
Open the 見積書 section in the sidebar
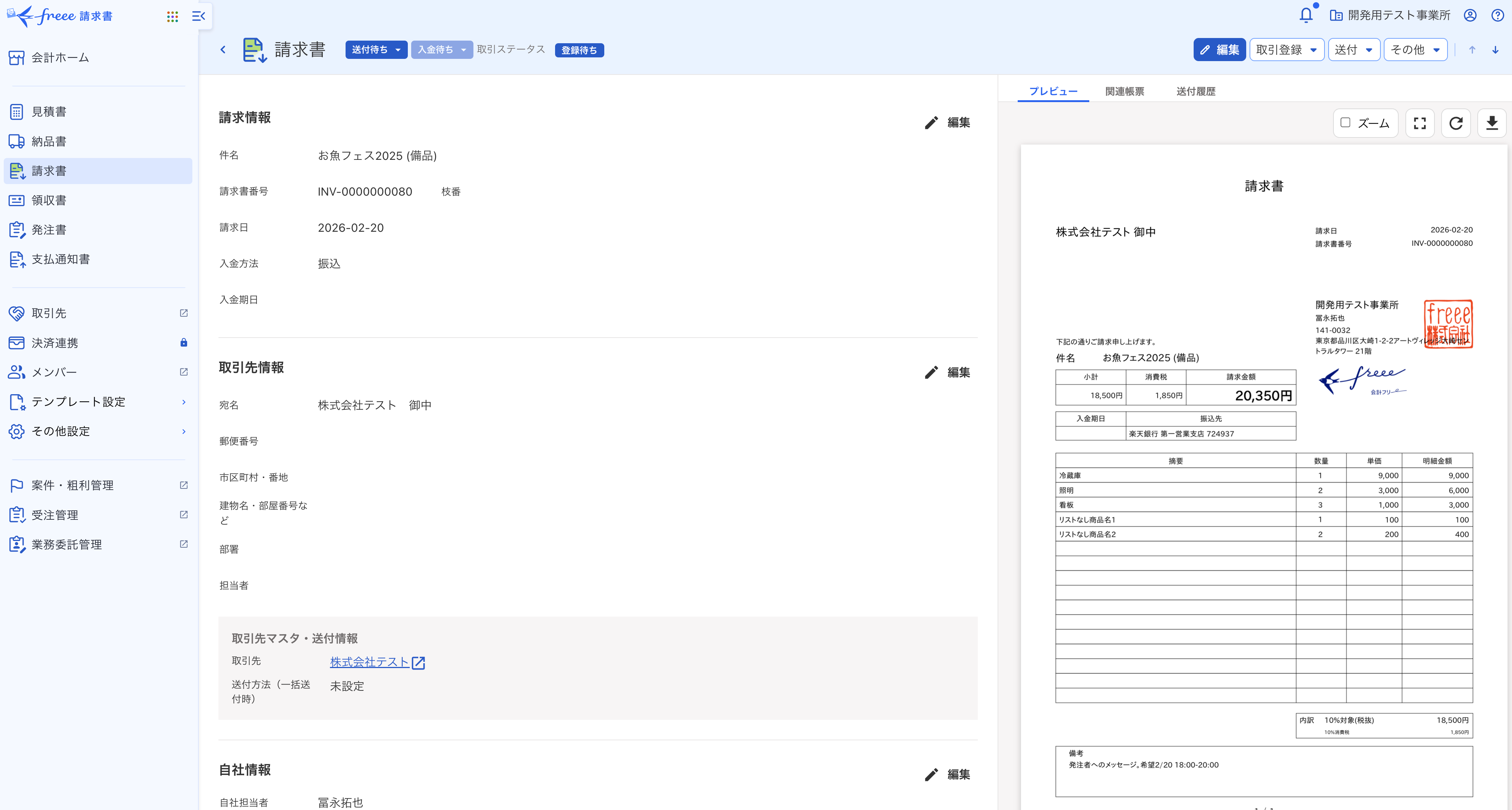(49, 111)
